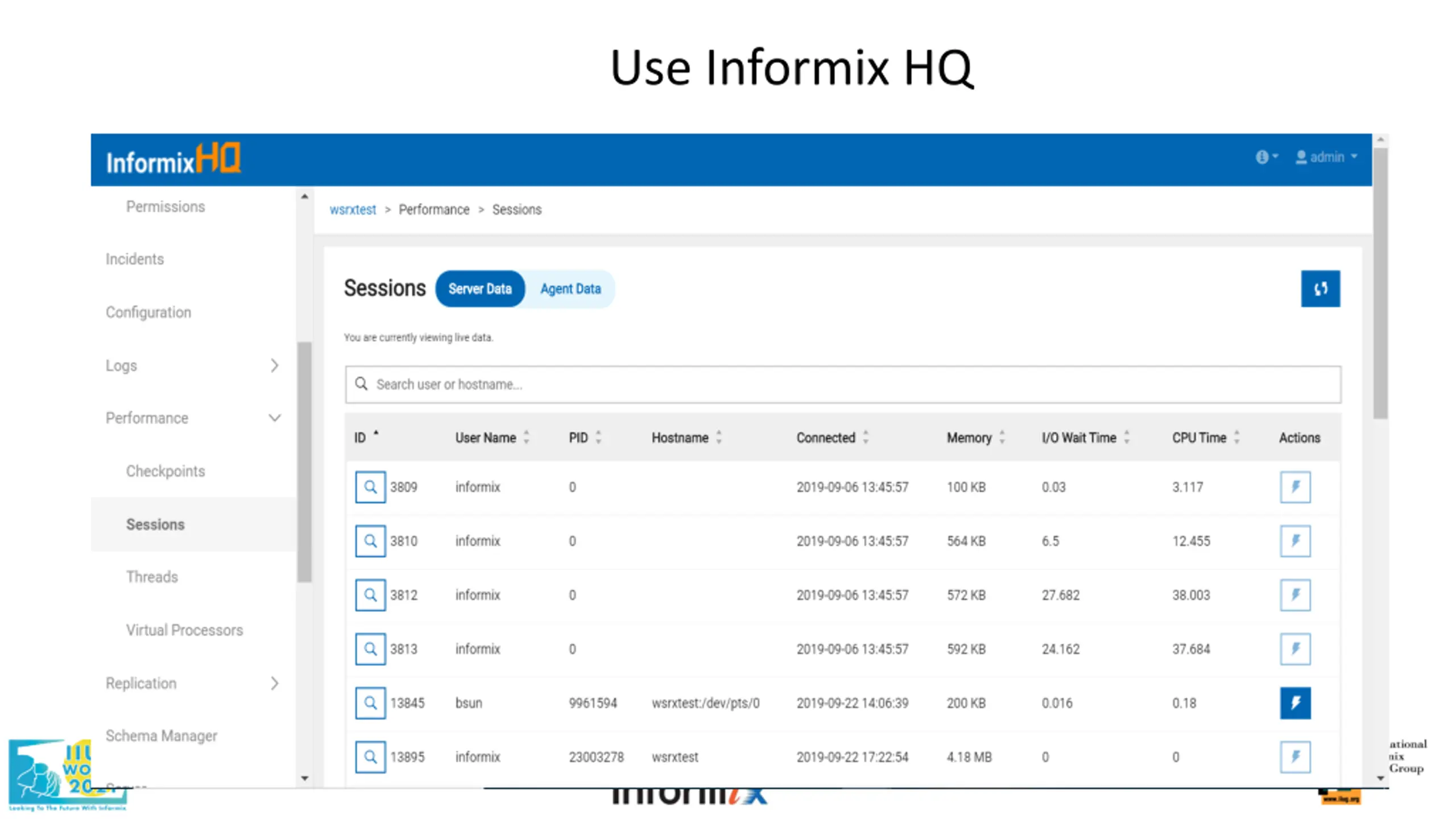Switch to Agent Data view
The width and height of the screenshot is (1456, 819).
click(570, 289)
